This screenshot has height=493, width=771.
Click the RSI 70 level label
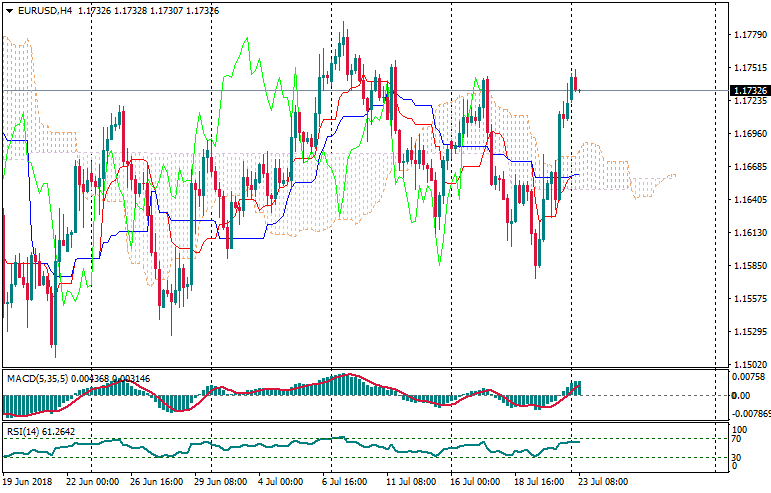coord(734,439)
